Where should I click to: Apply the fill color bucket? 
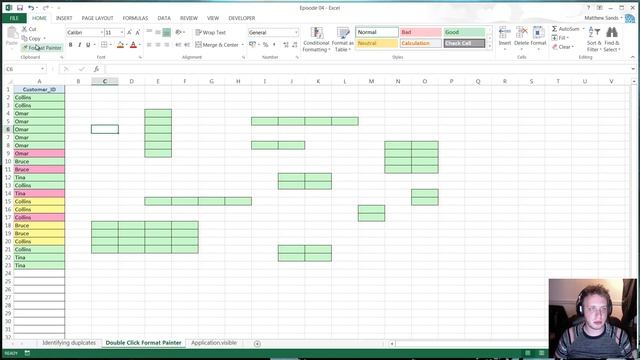tap(120, 44)
